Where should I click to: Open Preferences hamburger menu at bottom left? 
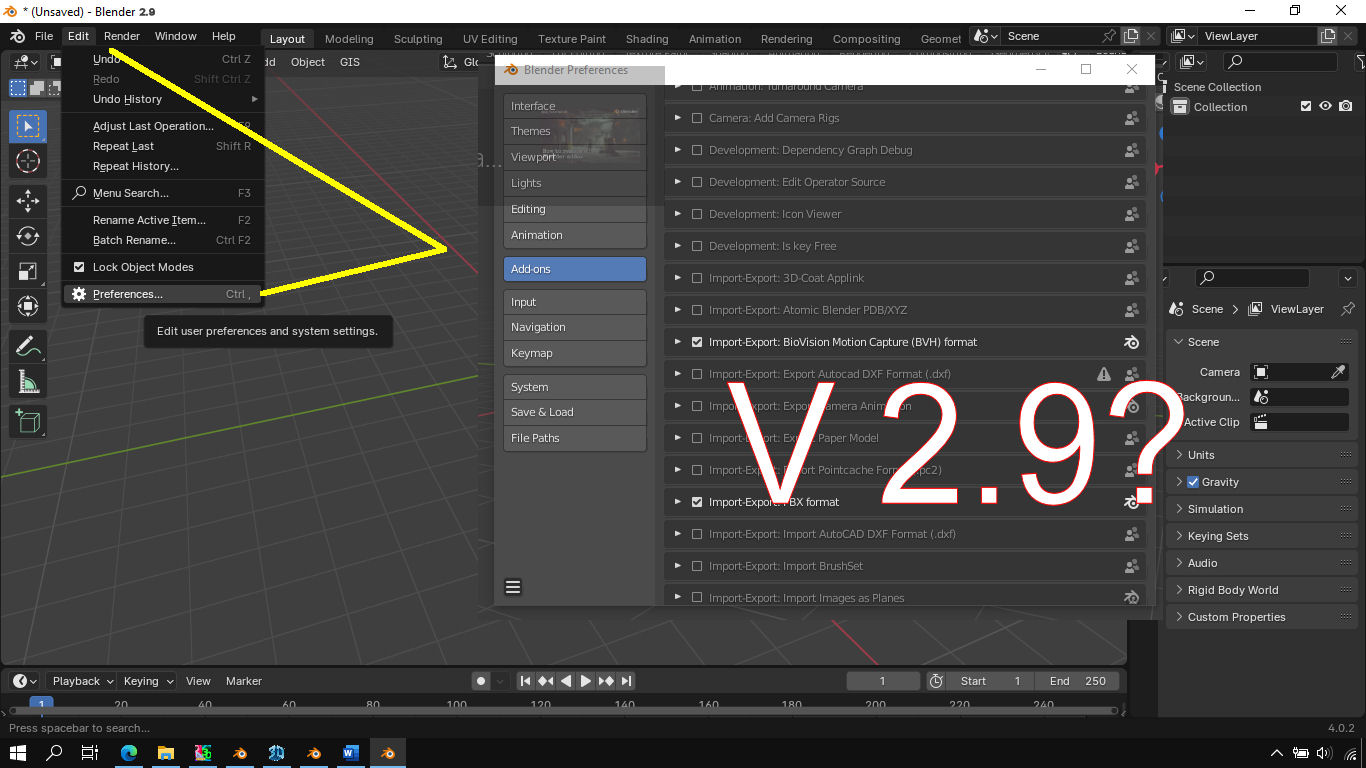513,587
